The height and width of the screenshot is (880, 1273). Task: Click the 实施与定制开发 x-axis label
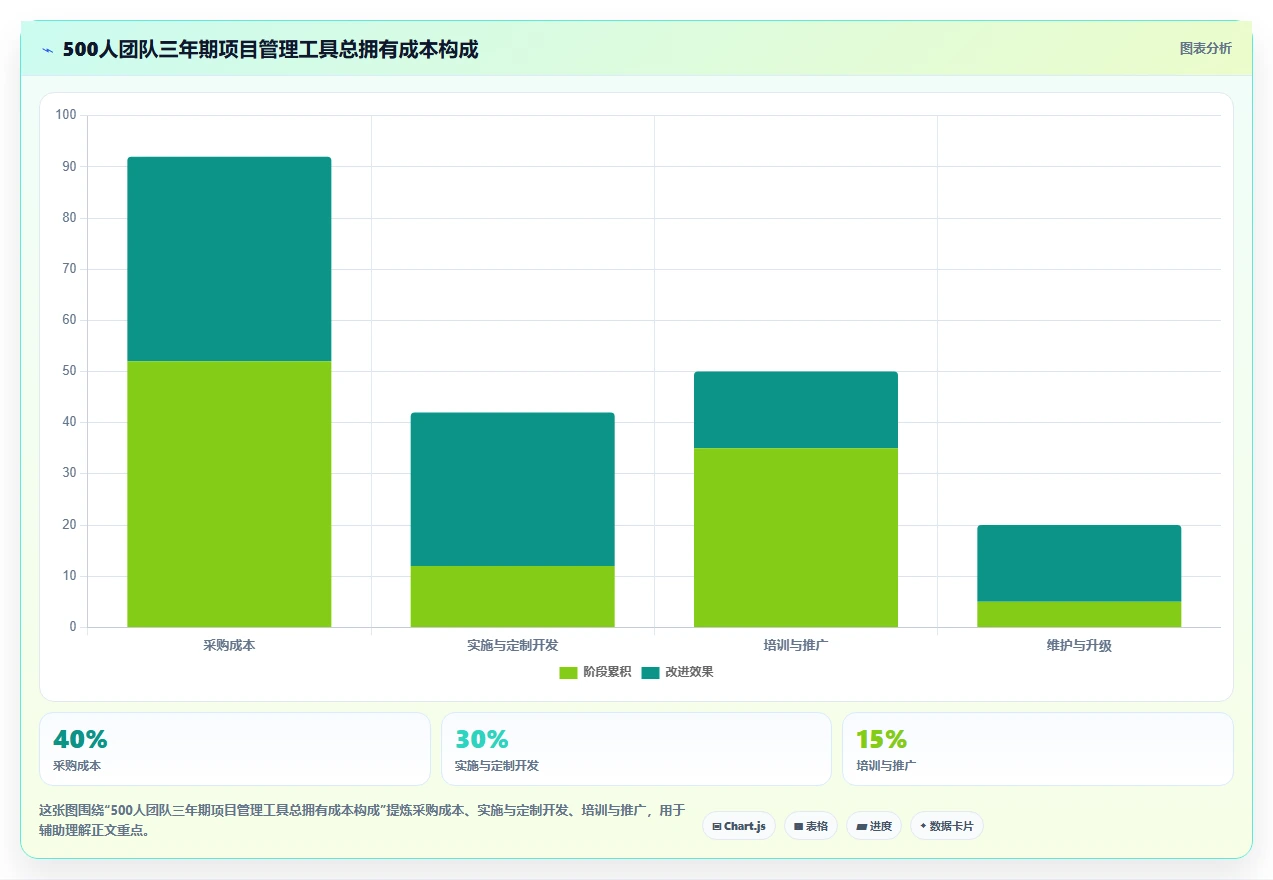[x=512, y=645]
